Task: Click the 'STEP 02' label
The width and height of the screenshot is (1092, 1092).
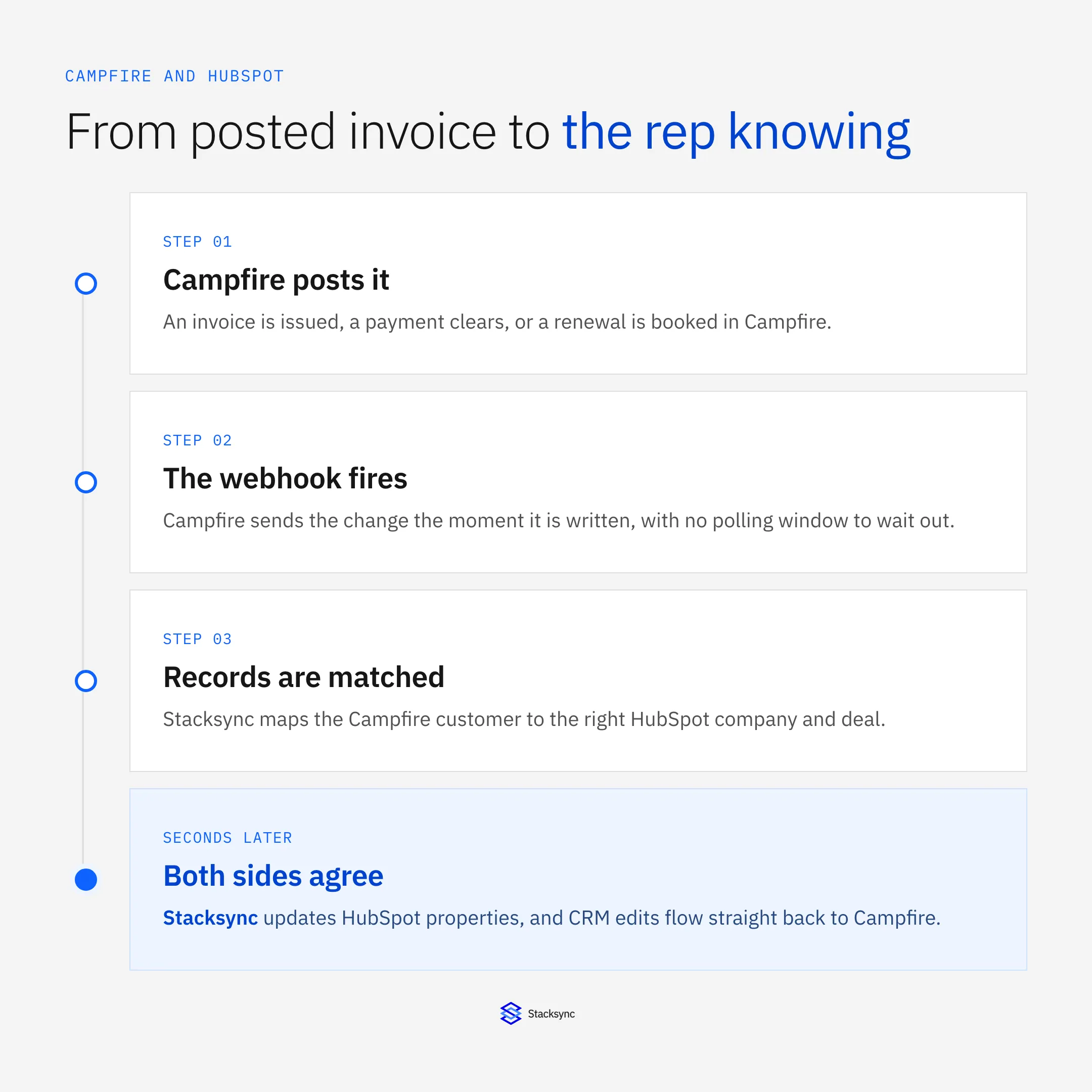Action: pos(197,440)
